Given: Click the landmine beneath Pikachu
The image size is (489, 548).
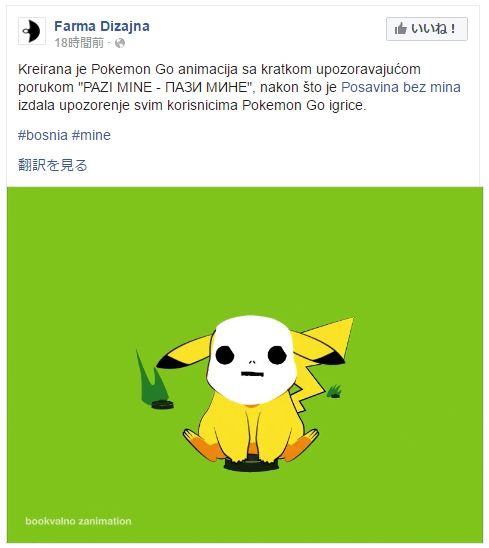Looking at the screenshot, I should (x=252, y=464).
